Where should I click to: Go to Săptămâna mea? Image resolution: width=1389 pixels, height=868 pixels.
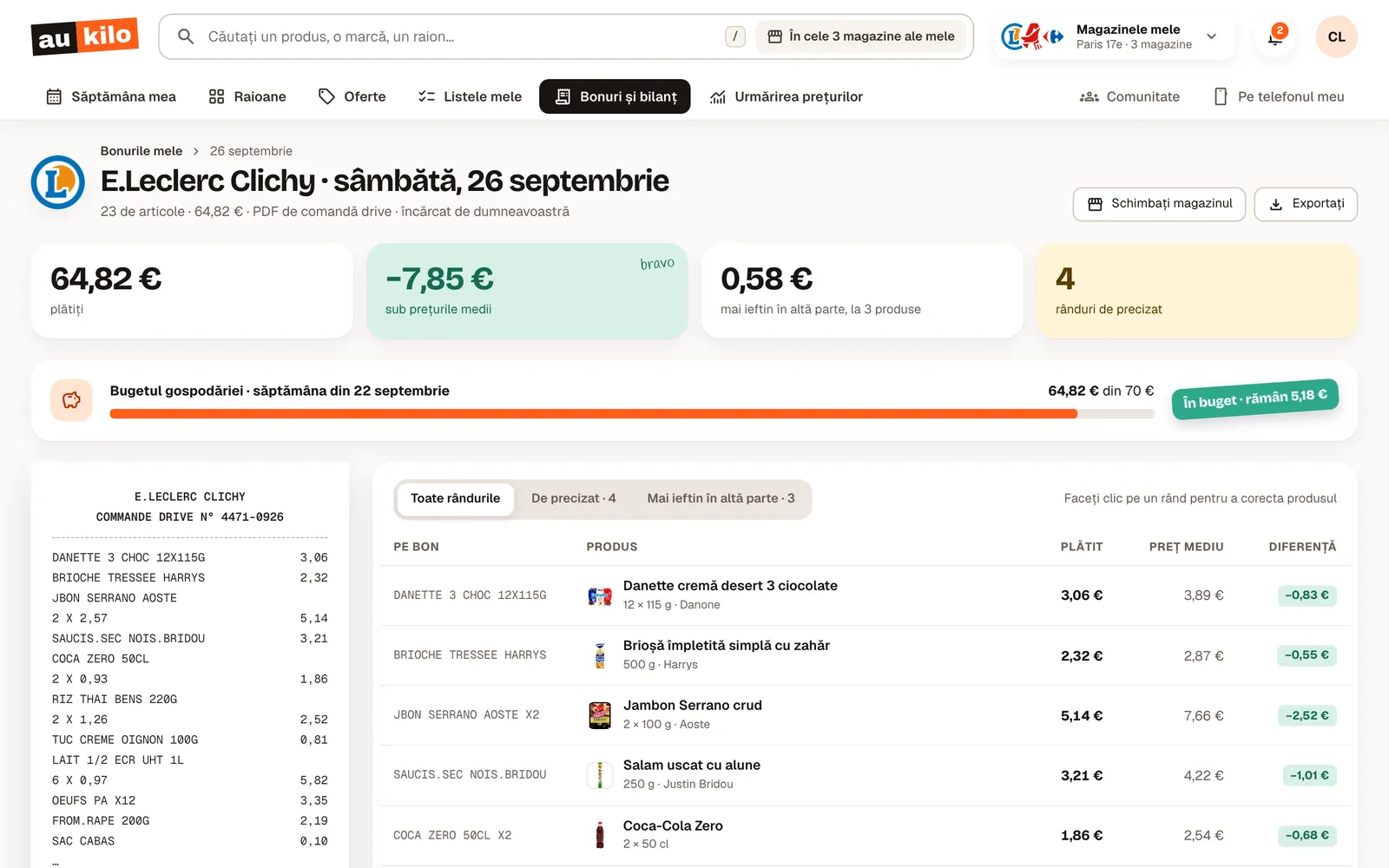click(x=111, y=96)
